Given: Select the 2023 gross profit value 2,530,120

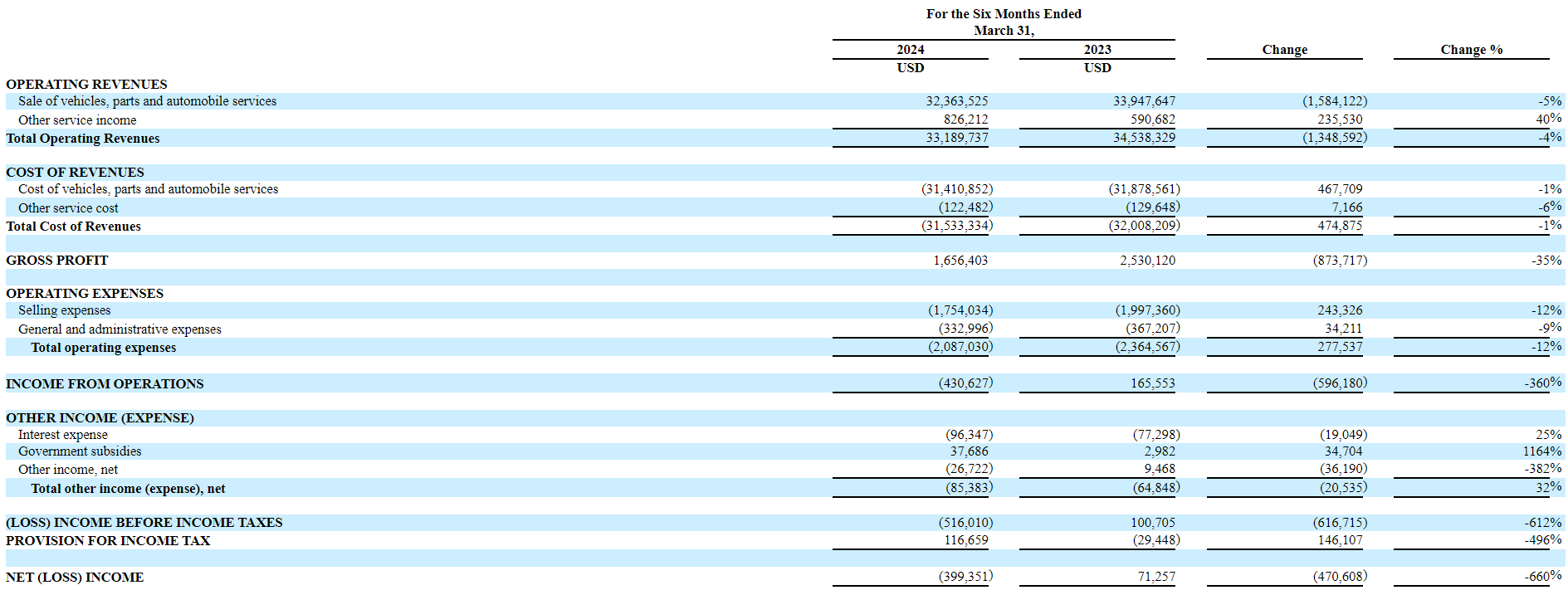Looking at the screenshot, I should click(1147, 260).
